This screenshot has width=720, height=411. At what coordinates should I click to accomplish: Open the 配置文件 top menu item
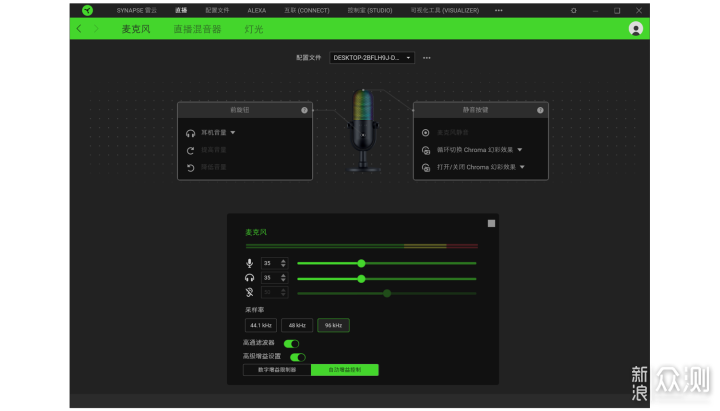point(217,10)
